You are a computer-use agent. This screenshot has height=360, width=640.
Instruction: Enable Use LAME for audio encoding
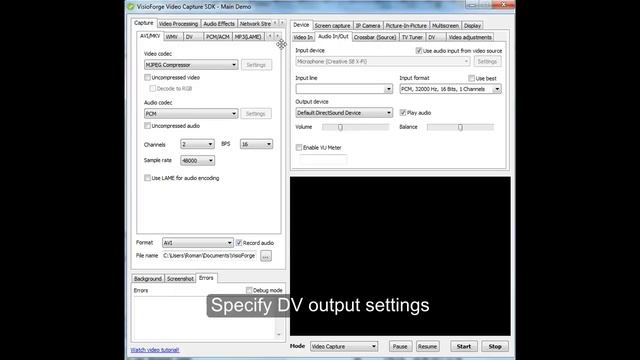147,178
